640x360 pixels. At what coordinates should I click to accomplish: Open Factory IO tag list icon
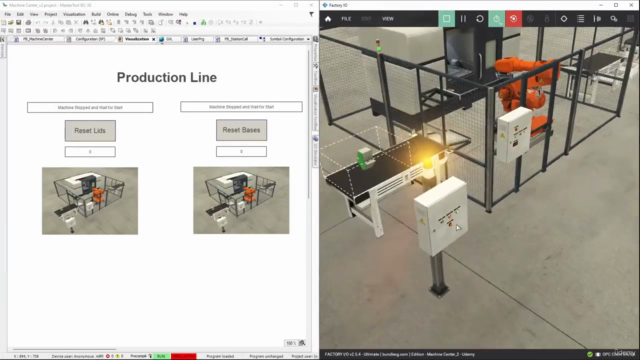click(580, 19)
